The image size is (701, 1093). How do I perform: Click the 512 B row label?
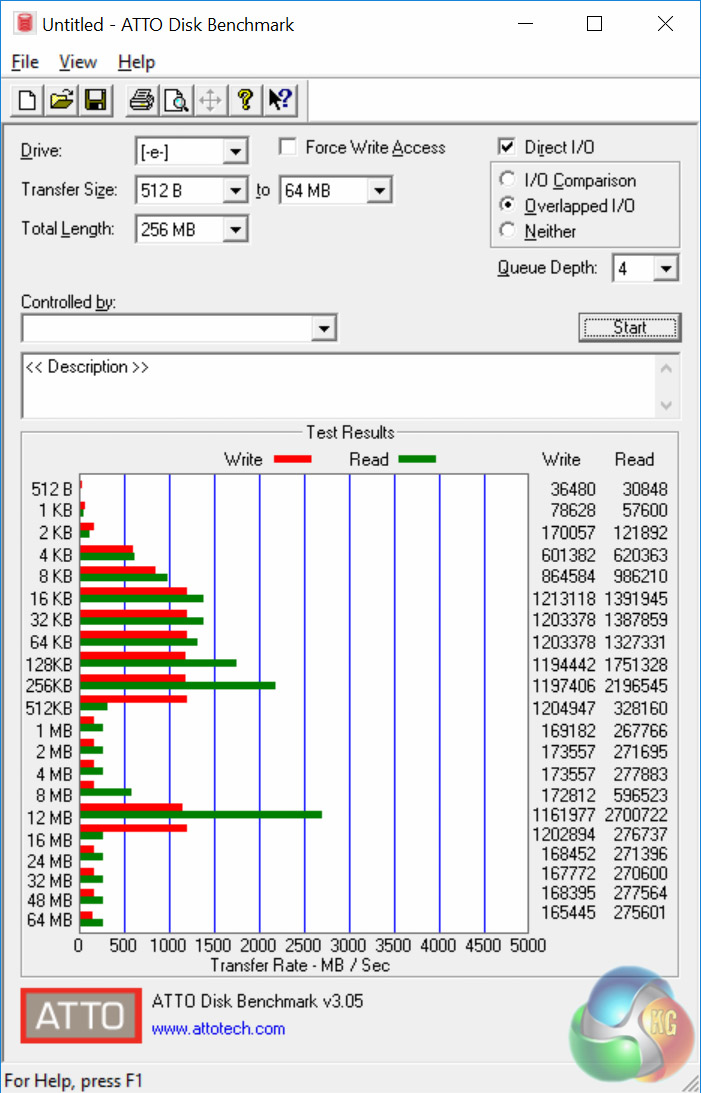52,489
